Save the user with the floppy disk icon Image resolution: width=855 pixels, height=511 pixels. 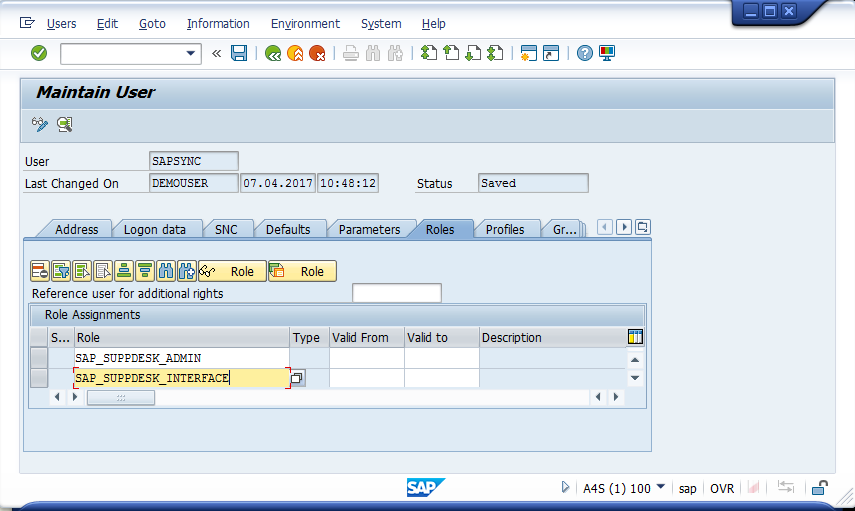(239, 53)
